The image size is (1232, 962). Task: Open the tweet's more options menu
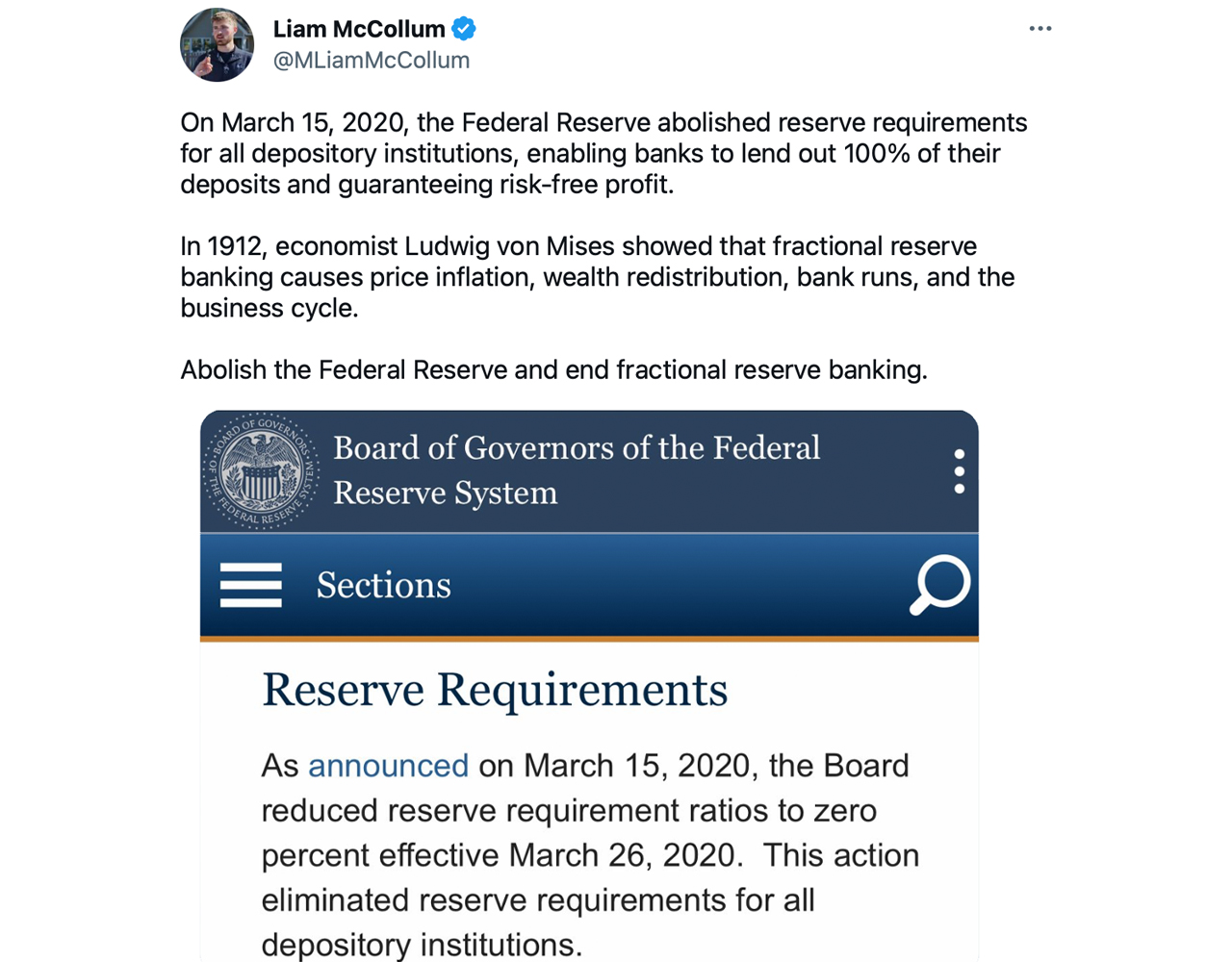[x=1039, y=29]
